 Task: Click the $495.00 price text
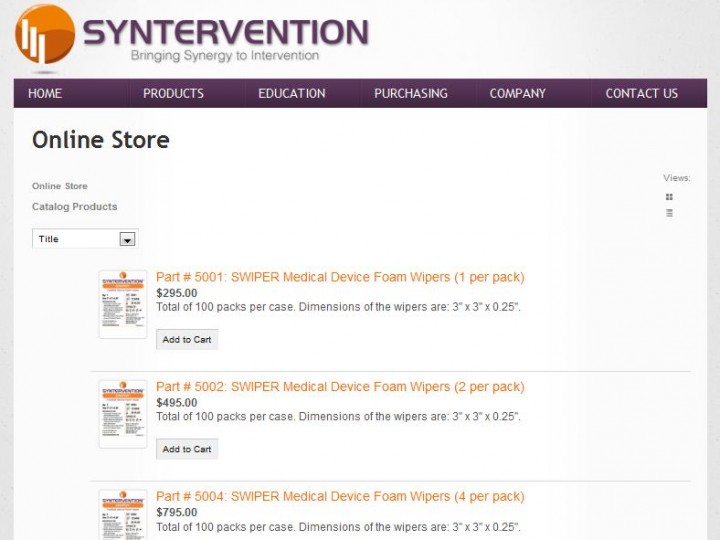[177, 403]
